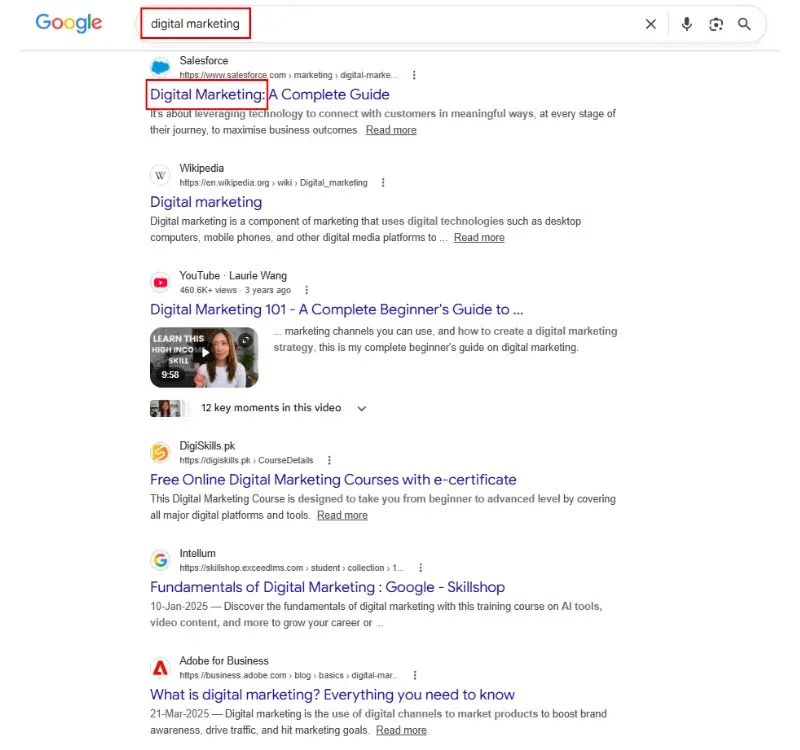Open Wikipedia Digital marketing result title
Screen dimensions: 800x750
point(206,202)
